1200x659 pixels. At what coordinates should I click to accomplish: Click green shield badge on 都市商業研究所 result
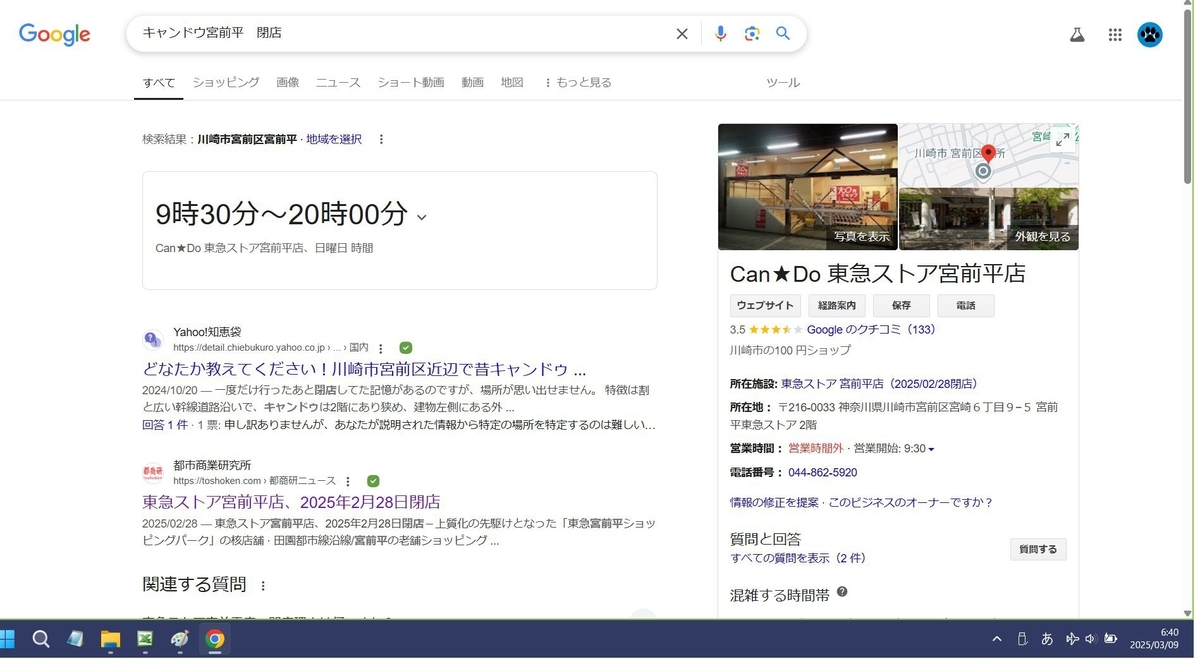[x=373, y=481]
